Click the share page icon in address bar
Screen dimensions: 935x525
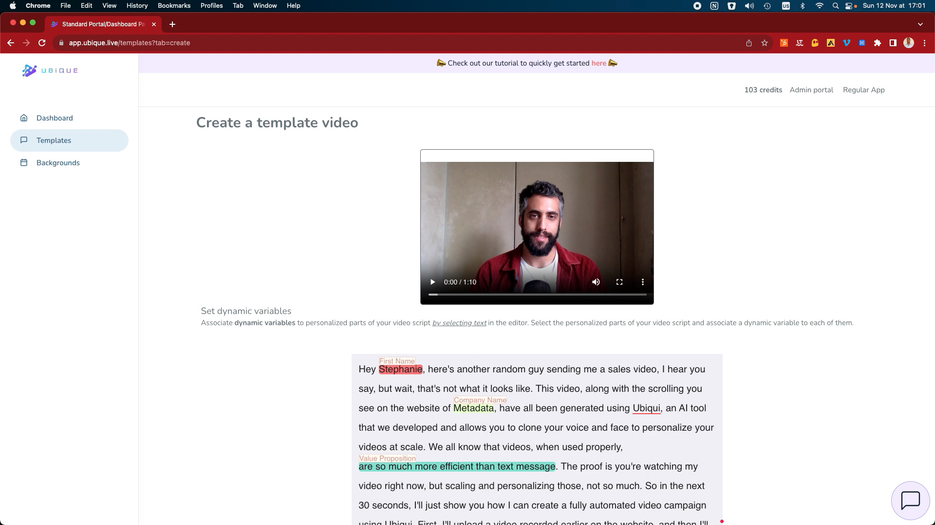(x=749, y=43)
